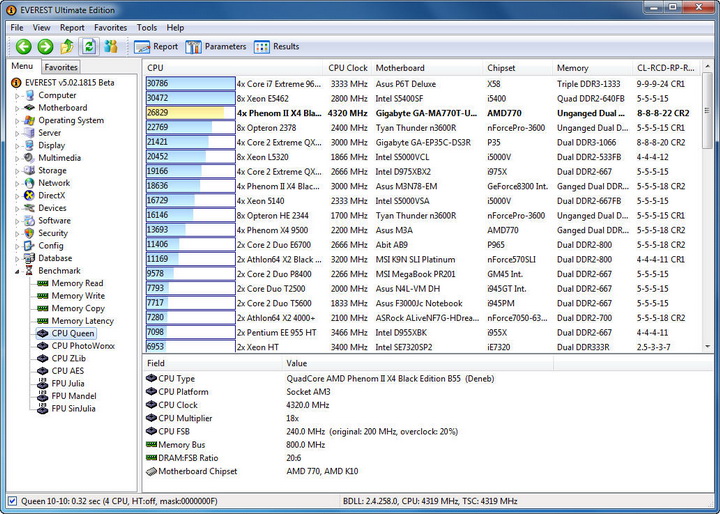
Task: Select the Computer icon in tree
Action: click(x=29, y=95)
